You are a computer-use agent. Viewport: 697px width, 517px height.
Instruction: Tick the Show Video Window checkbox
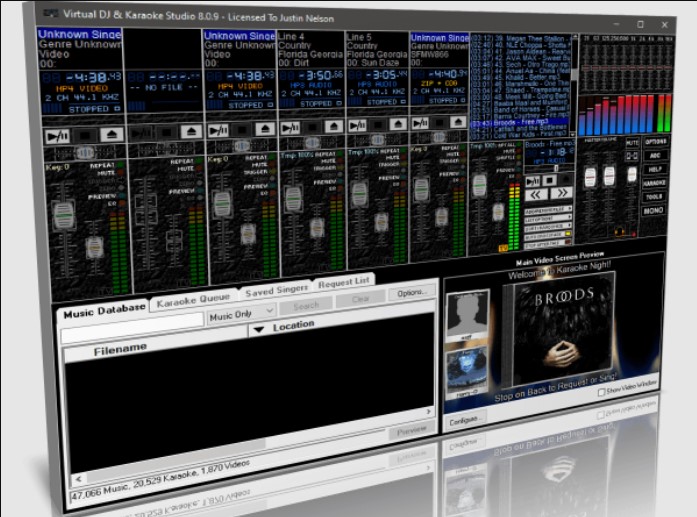(601, 392)
